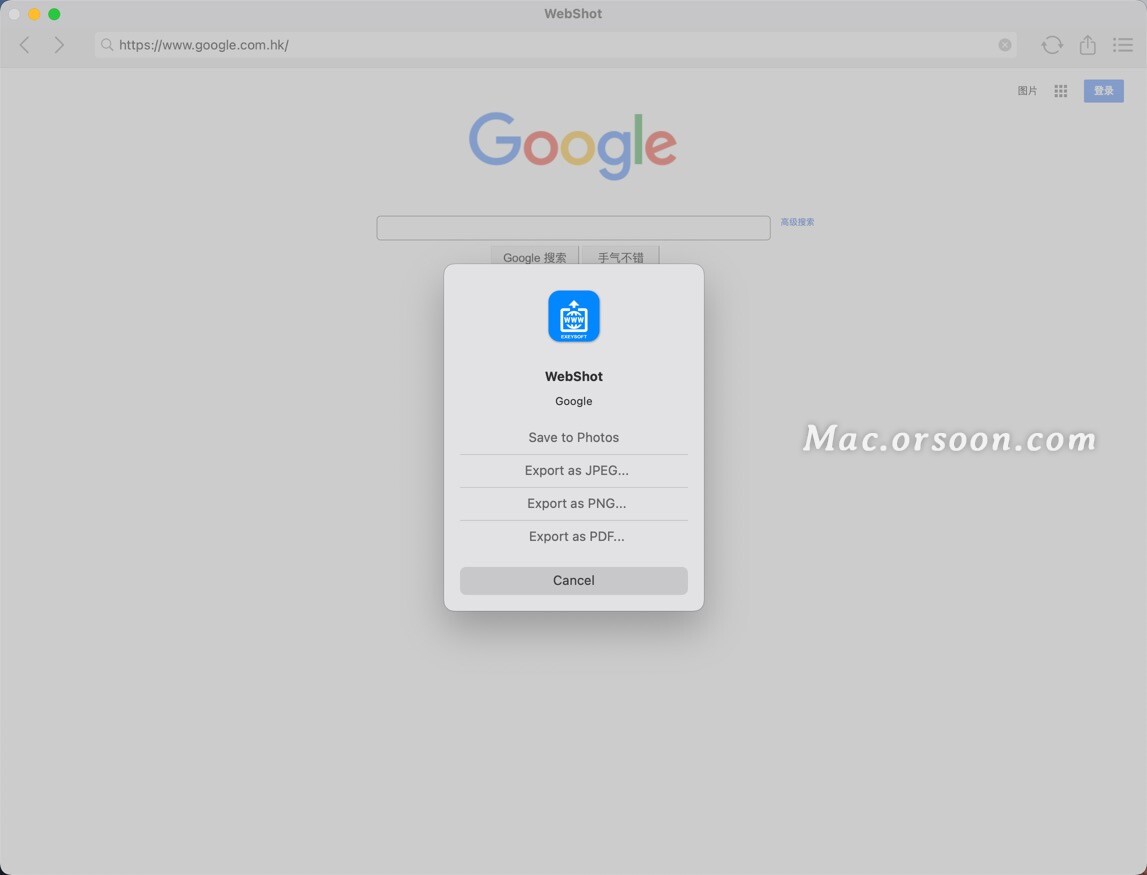Viewport: 1147px width, 875px height.
Task: Open the Google apps grid icon
Action: pyautogui.click(x=1061, y=91)
